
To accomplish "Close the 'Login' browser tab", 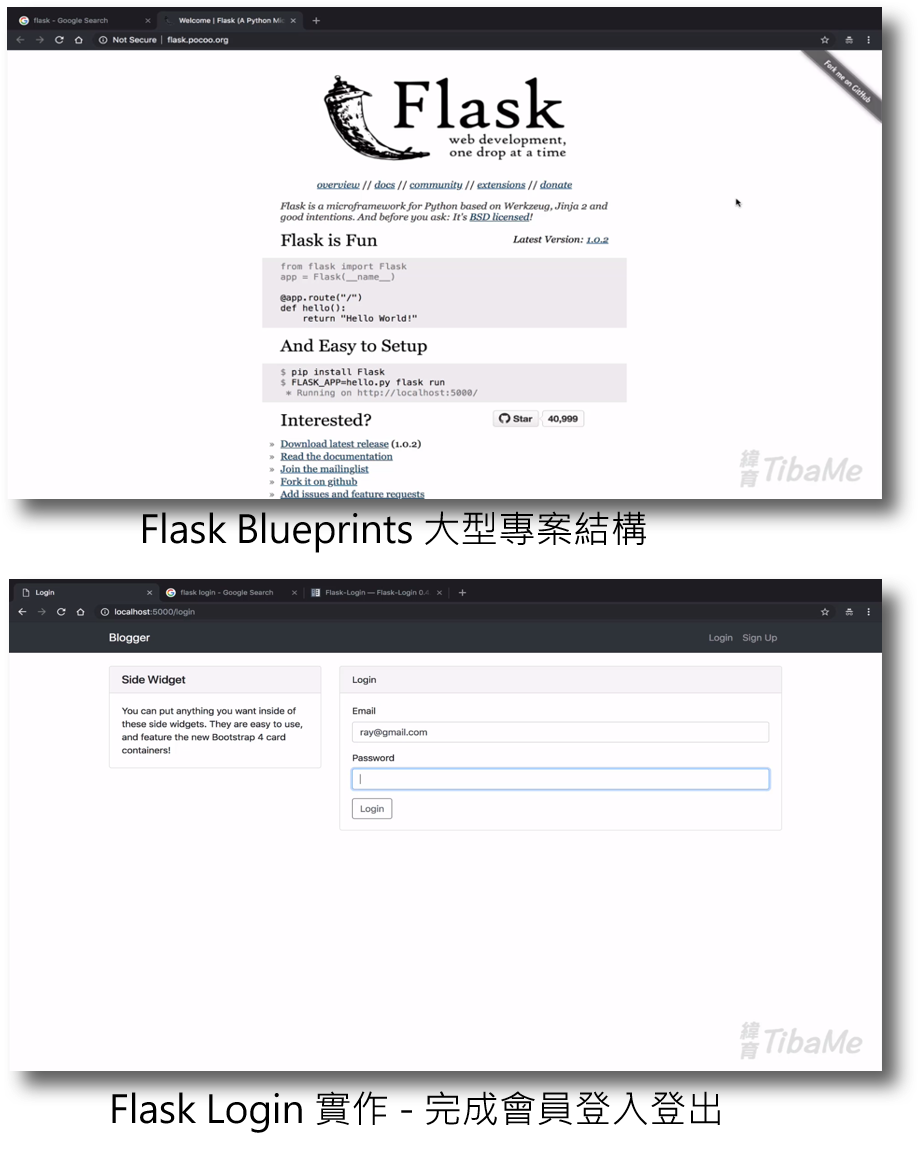I will coord(150,592).
